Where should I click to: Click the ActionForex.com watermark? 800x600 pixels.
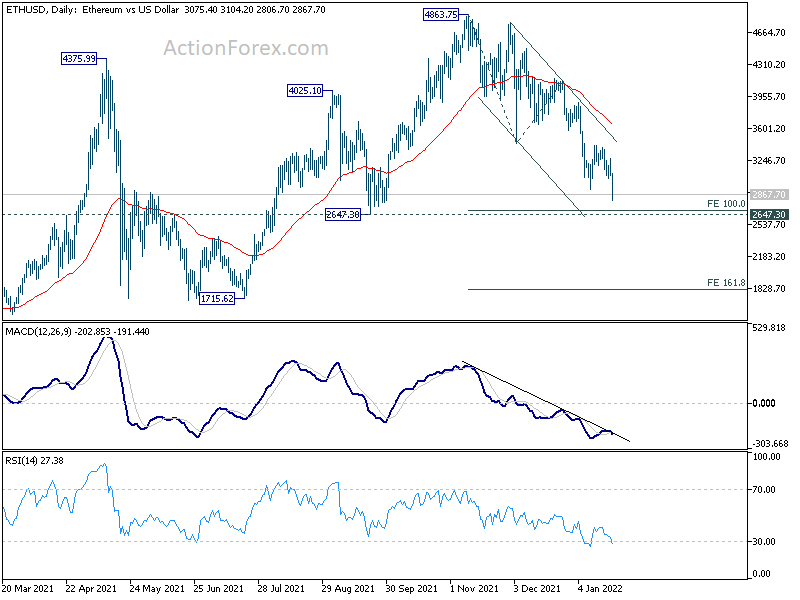click(x=246, y=48)
